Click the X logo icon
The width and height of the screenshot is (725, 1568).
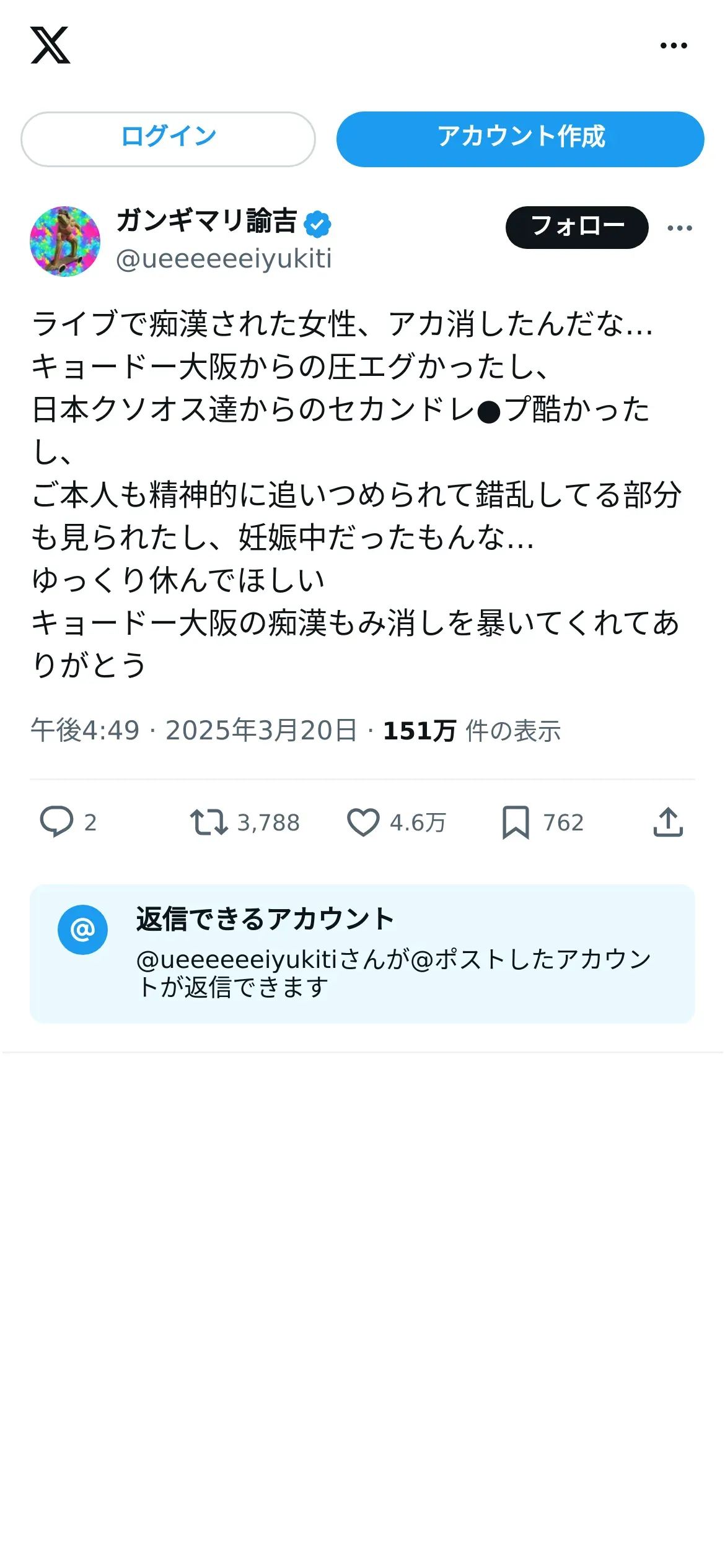pyautogui.click(x=50, y=45)
